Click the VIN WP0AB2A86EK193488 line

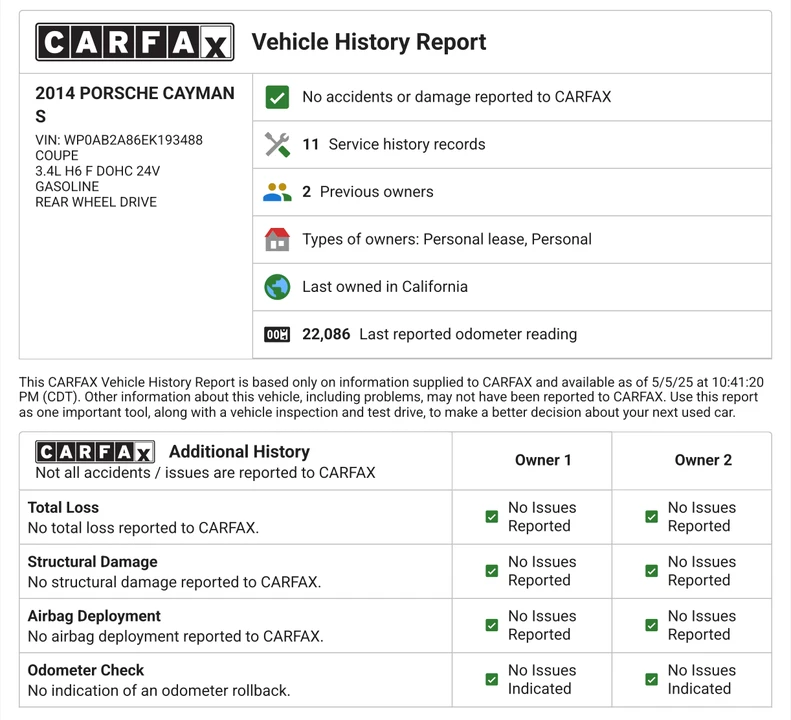119,140
